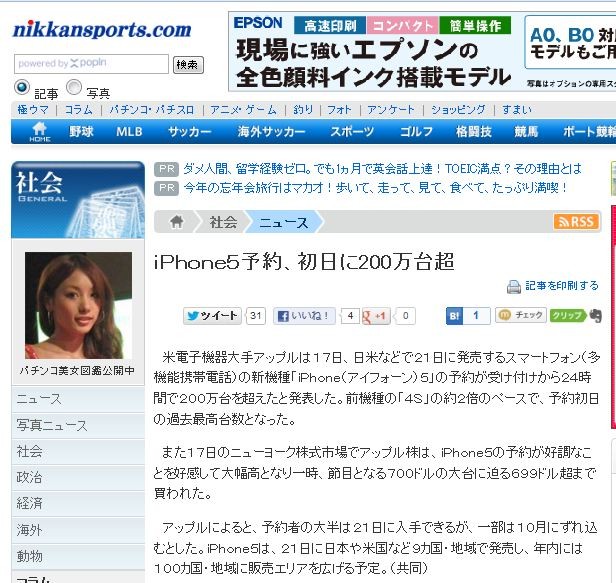Select the 写真 search radio button
Screen dimensions: 616x583
(x=74, y=87)
